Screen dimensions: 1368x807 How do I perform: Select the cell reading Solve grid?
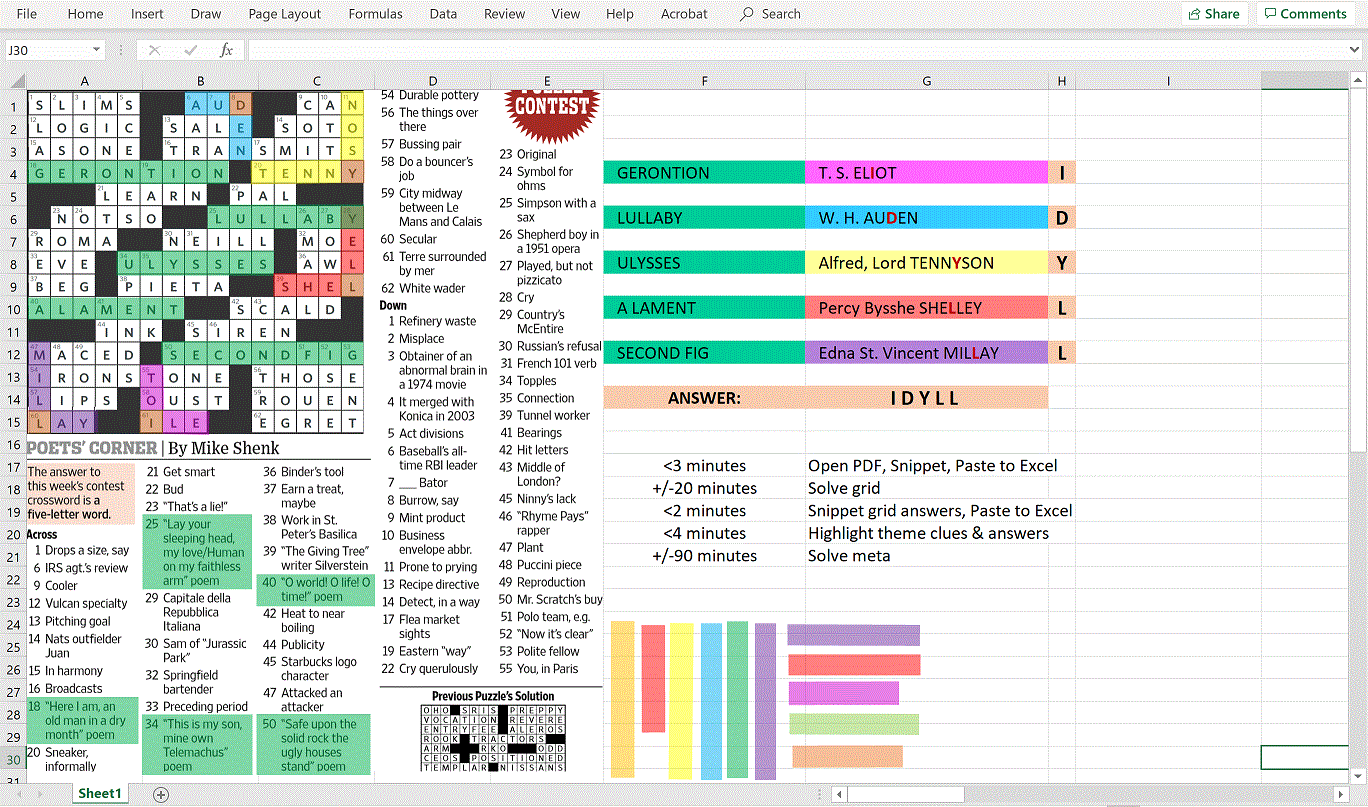point(927,488)
